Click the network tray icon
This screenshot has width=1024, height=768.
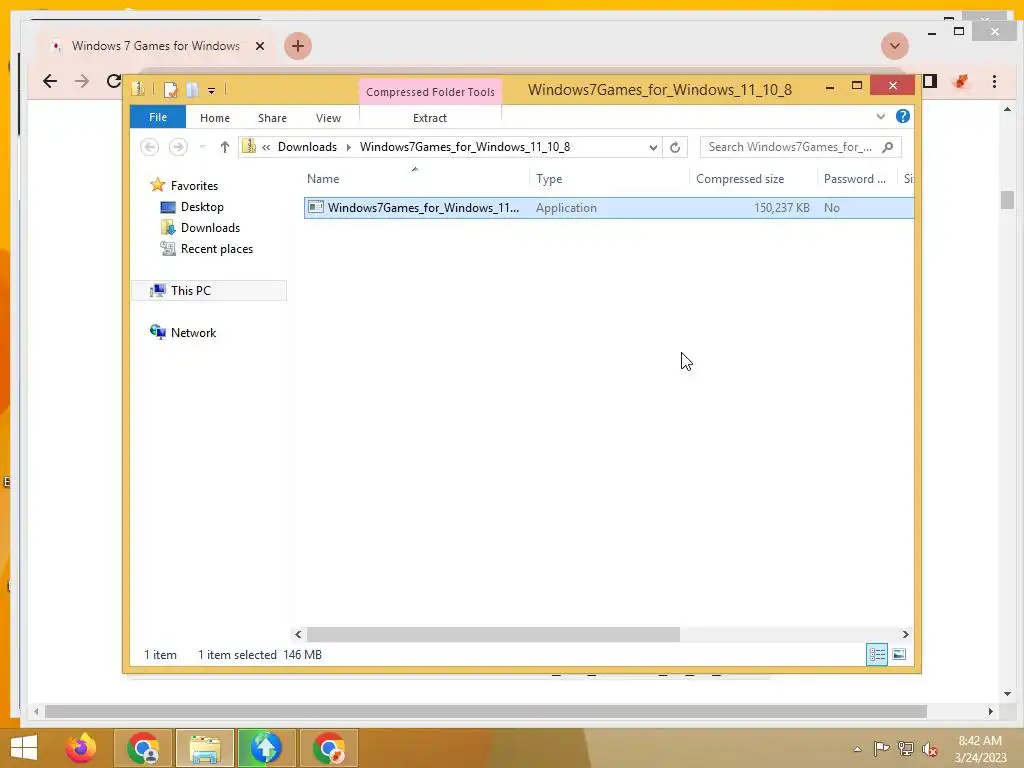(905, 748)
